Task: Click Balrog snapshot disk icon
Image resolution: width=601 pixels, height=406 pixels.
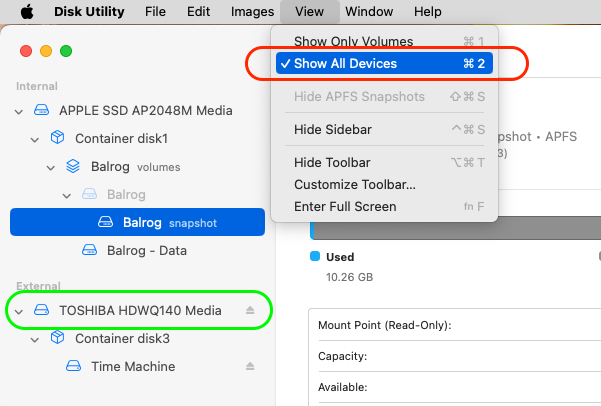Action: point(105,222)
